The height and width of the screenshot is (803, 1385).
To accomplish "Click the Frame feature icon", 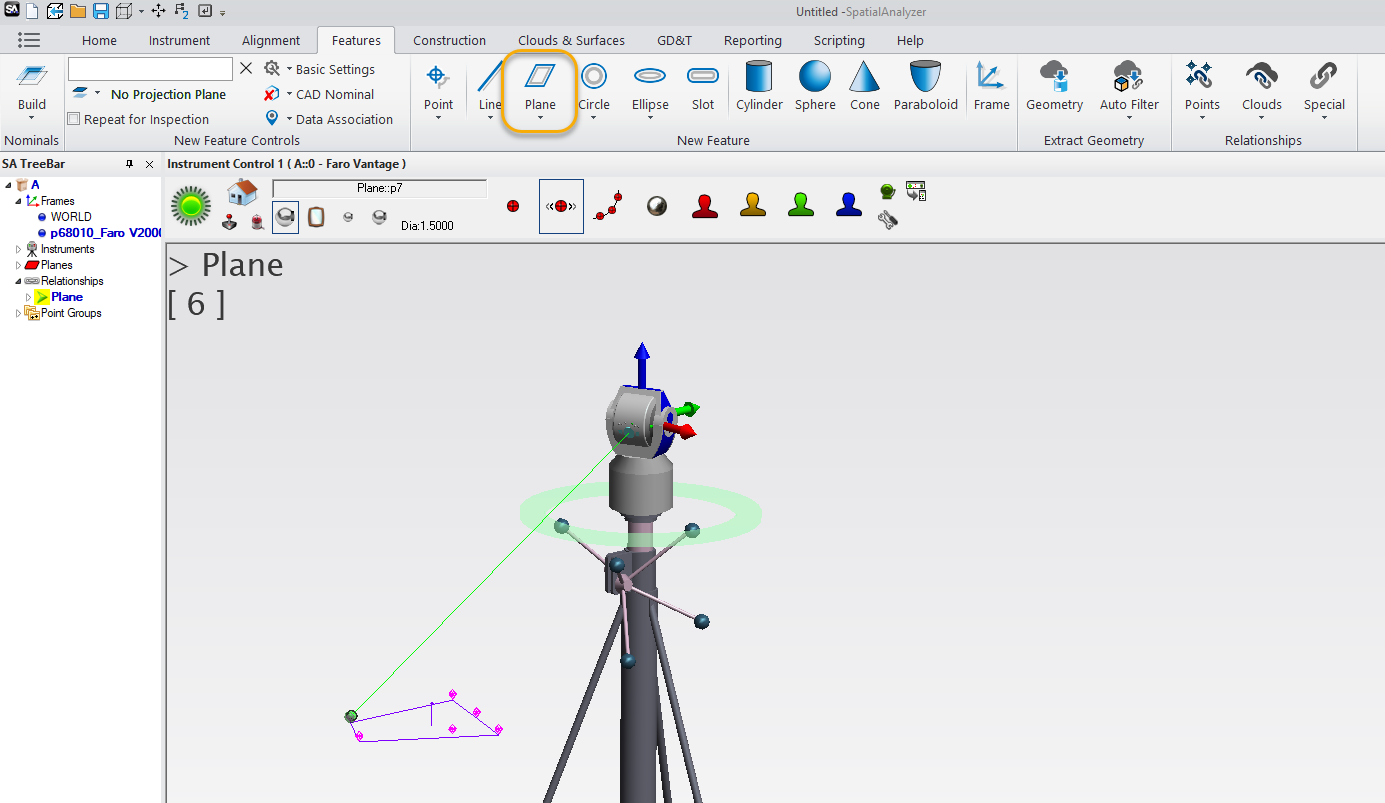I will (x=991, y=86).
